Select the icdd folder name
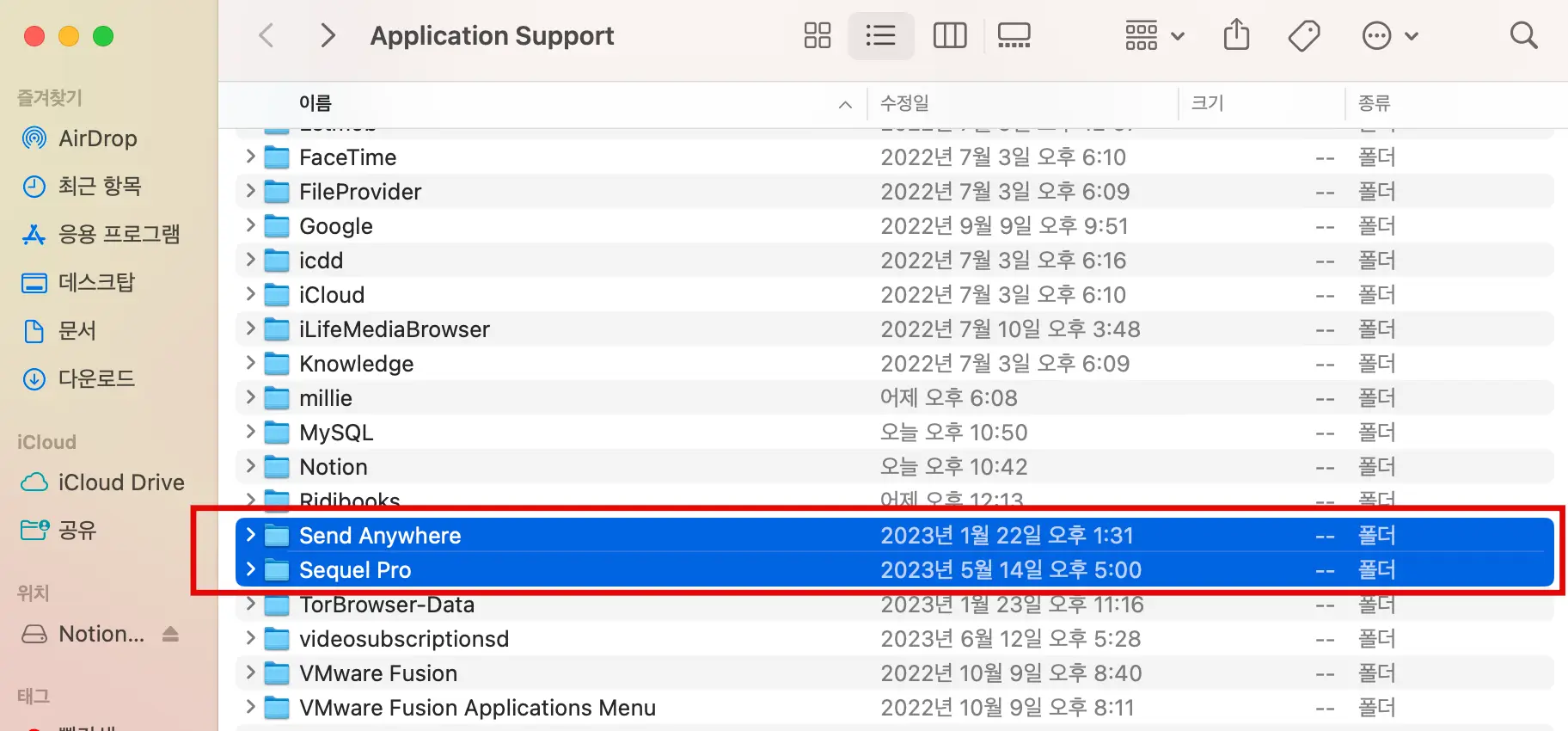The image size is (1568, 731). point(321,261)
